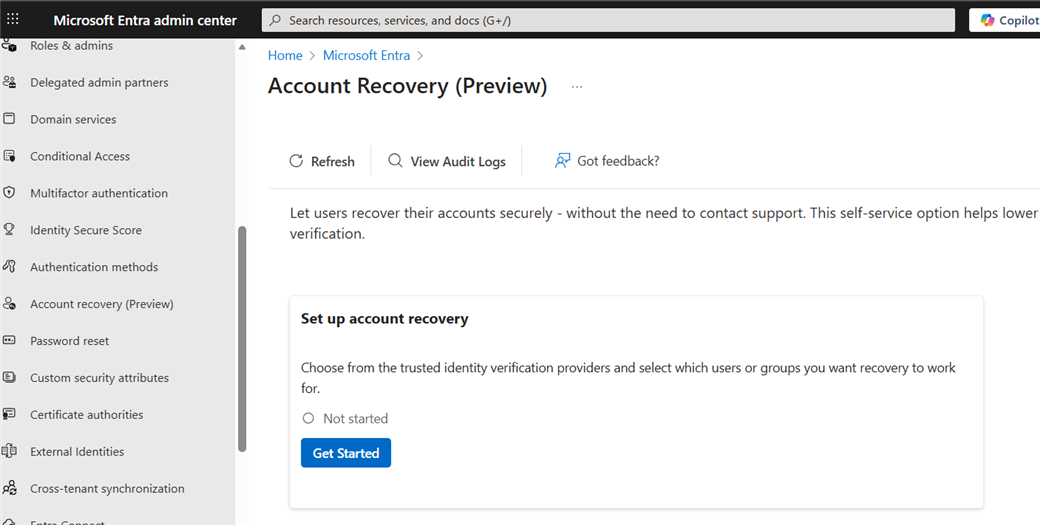Click the Authentication methods icon

10,267
